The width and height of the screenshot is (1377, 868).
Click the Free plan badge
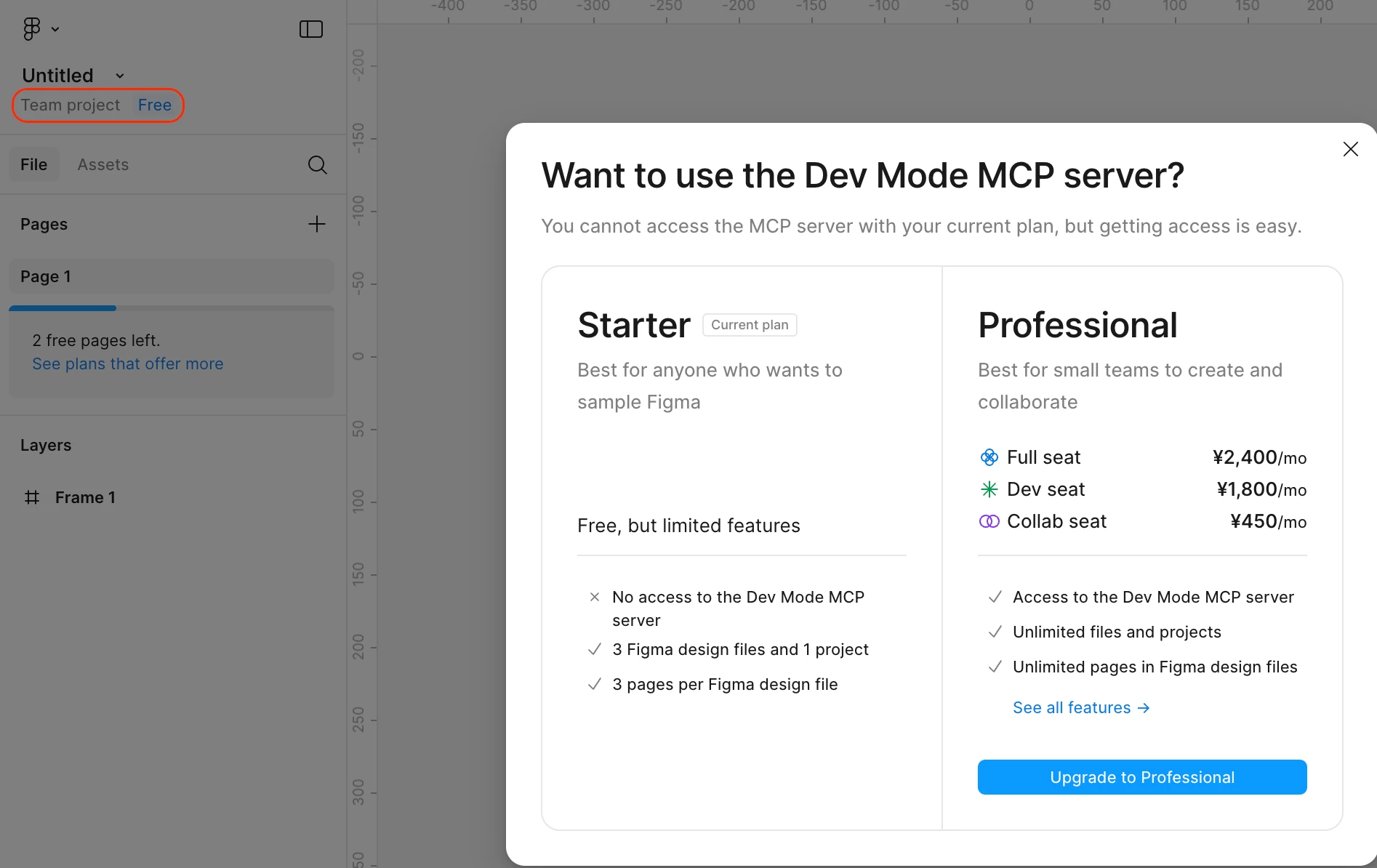155,105
